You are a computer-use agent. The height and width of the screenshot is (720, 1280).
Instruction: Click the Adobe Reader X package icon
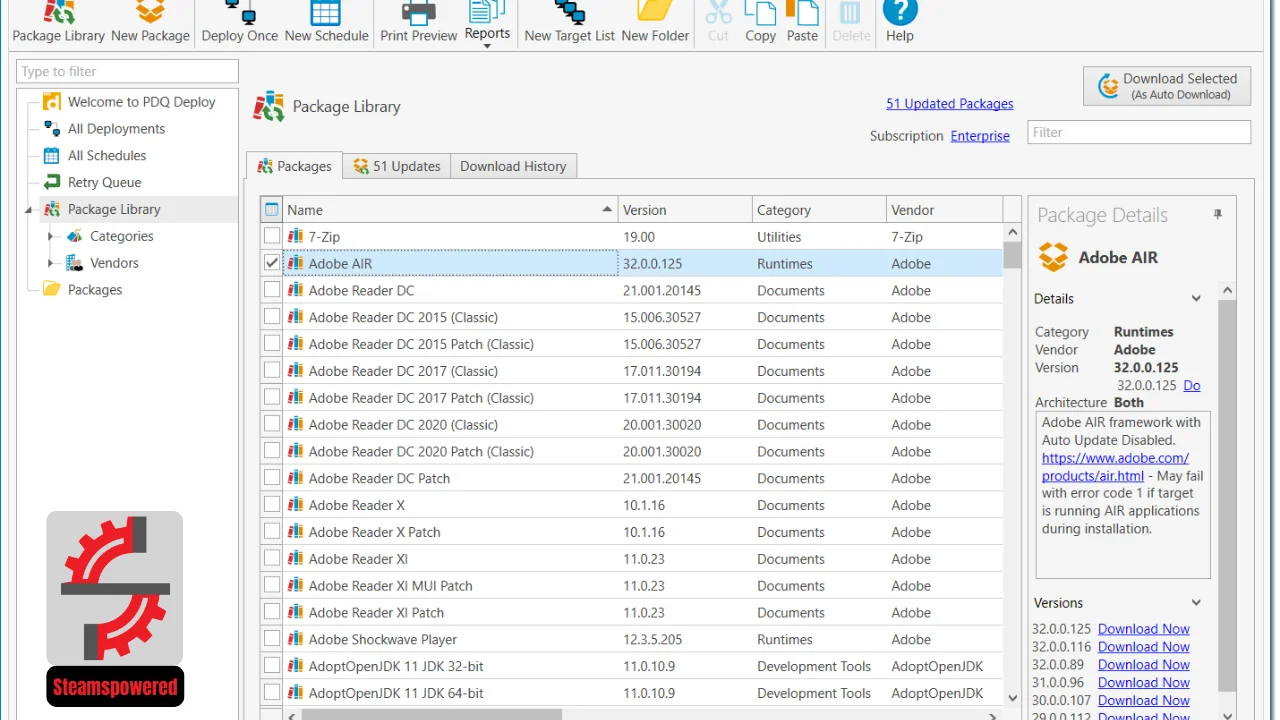coord(295,505)
